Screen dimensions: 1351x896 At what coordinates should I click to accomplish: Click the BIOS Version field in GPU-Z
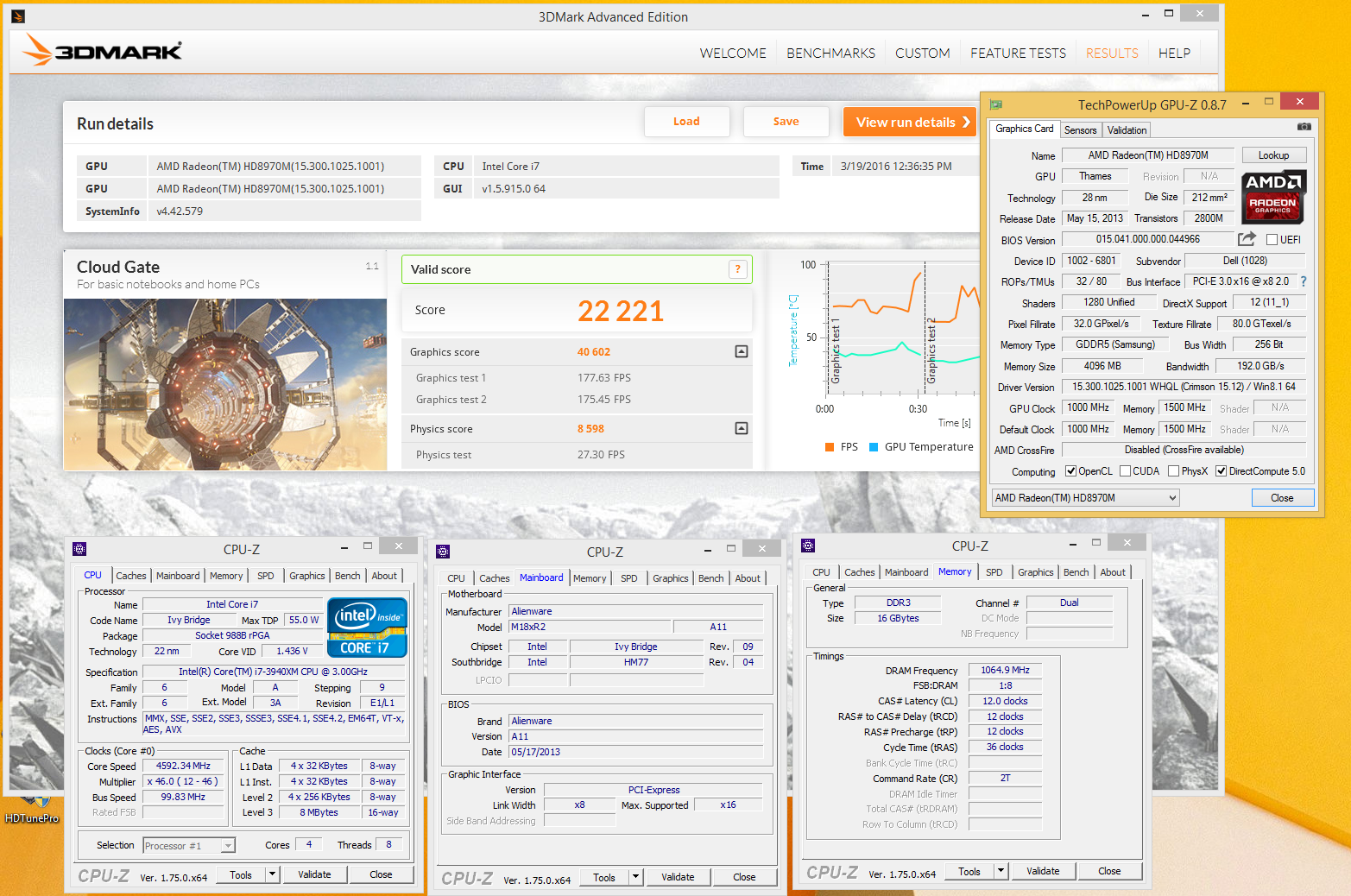pyautogui.click(x=1147, y=239)
